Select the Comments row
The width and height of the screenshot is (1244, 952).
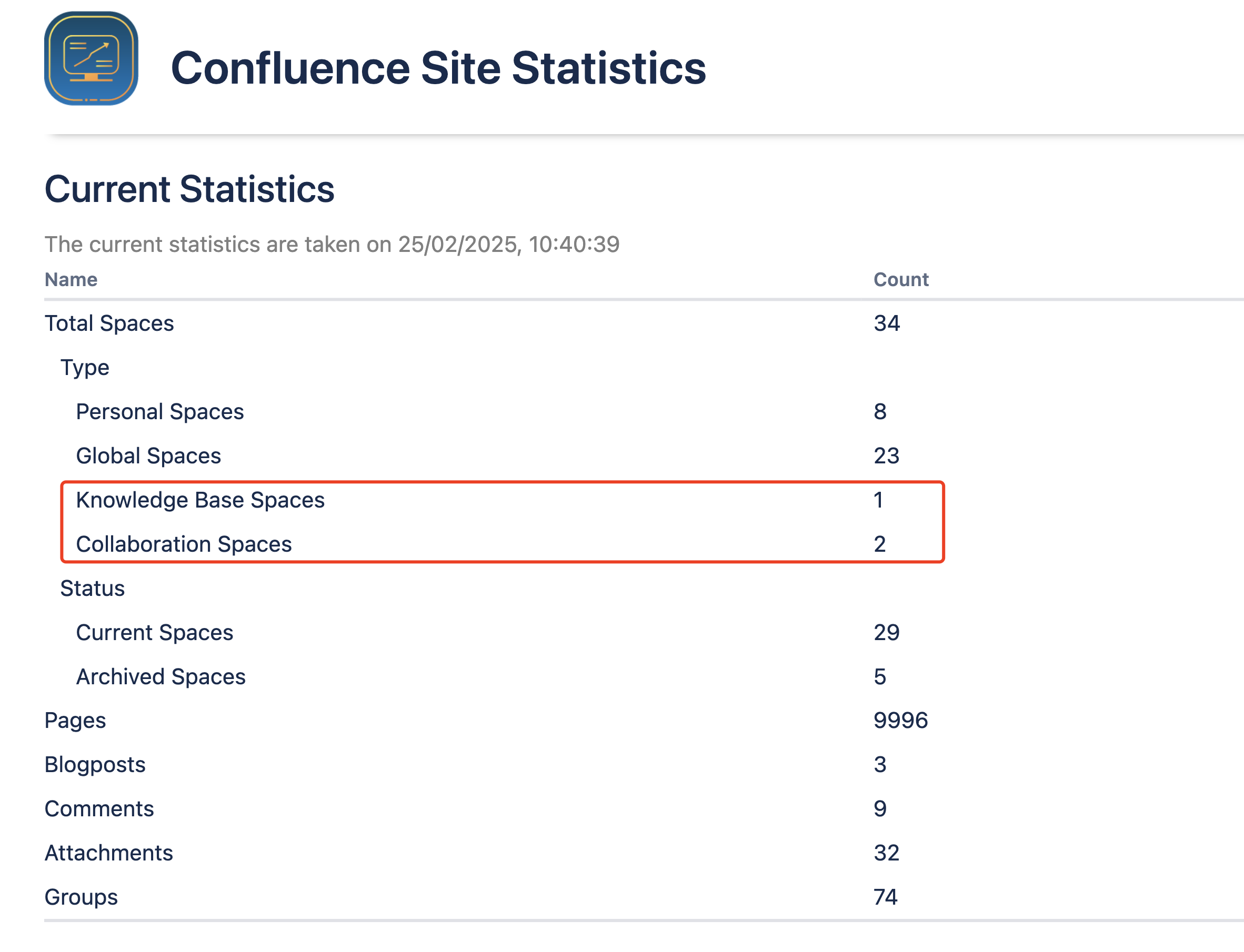99,808
